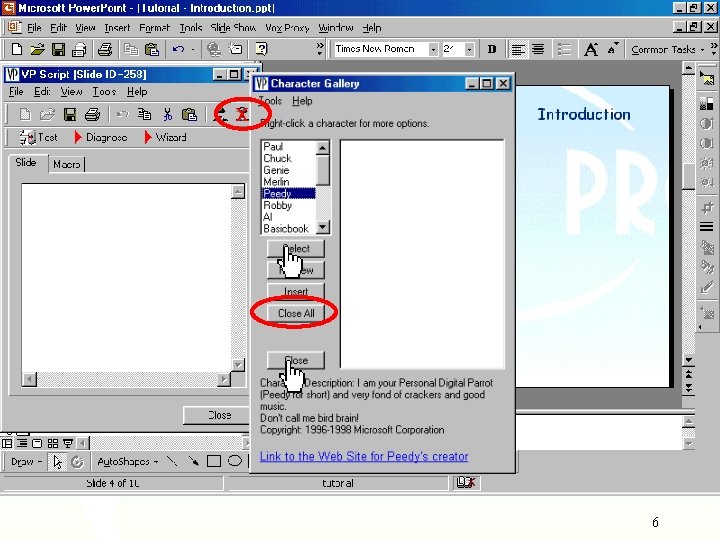Toggle Center alignment button
Screen dimensions: 720x540
[538, 49]
